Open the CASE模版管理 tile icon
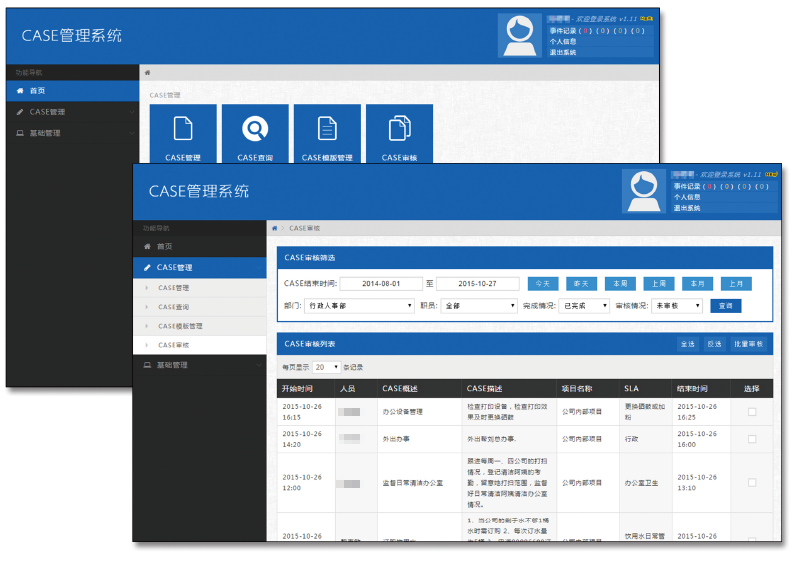Viewport: 800px width, 565px height. click(x=327, y=129)
